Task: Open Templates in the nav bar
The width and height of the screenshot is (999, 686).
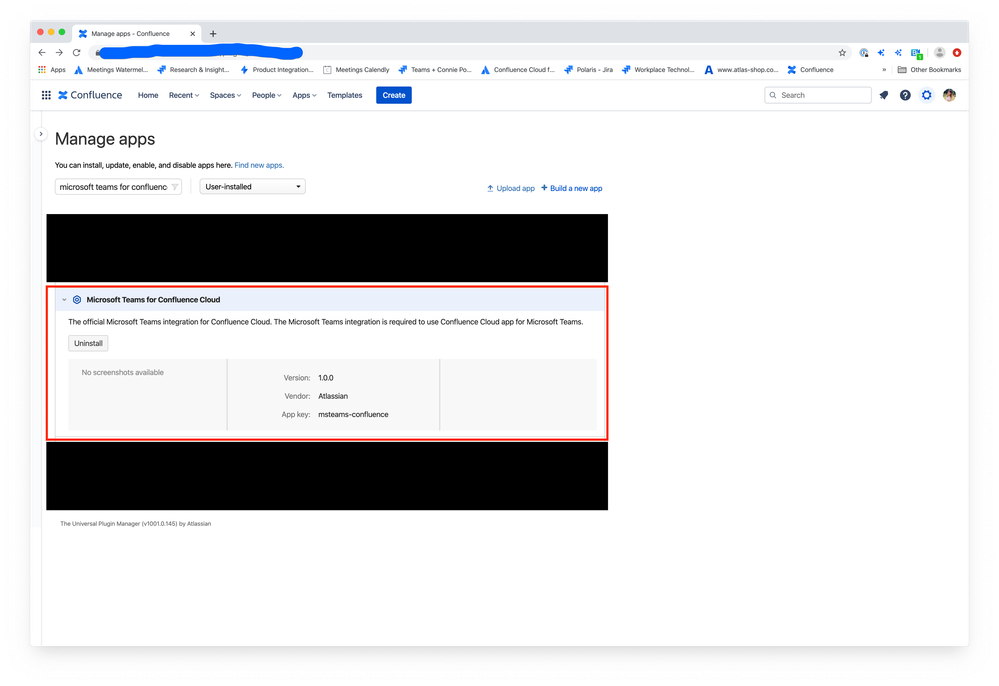Action: coord(345,95)
